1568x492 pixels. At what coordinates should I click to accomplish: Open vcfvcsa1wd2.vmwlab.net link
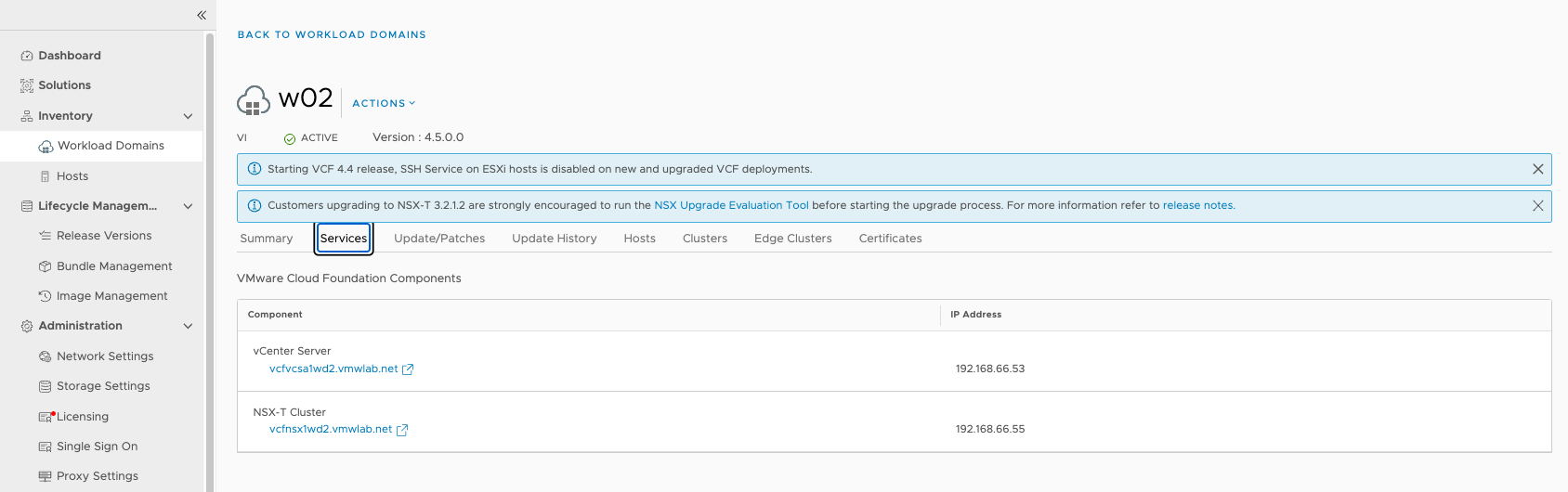coord(333,369)
